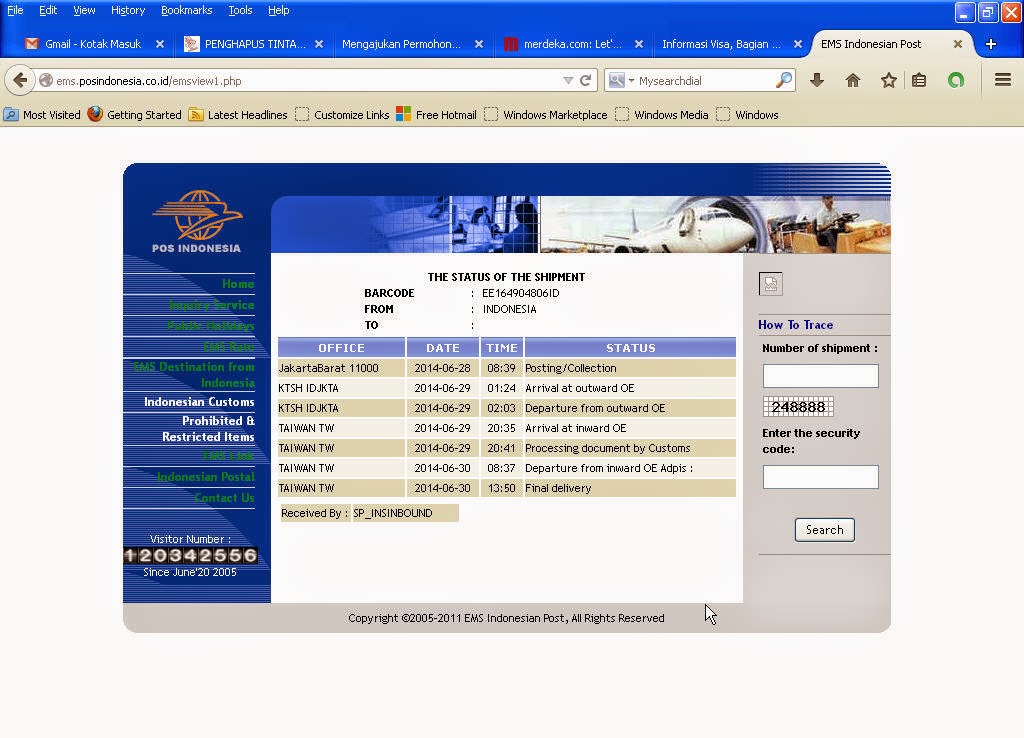Screen dimensions: 1024x738
Task: Click the Final delivery status cell
Action: tap(630, 488)
